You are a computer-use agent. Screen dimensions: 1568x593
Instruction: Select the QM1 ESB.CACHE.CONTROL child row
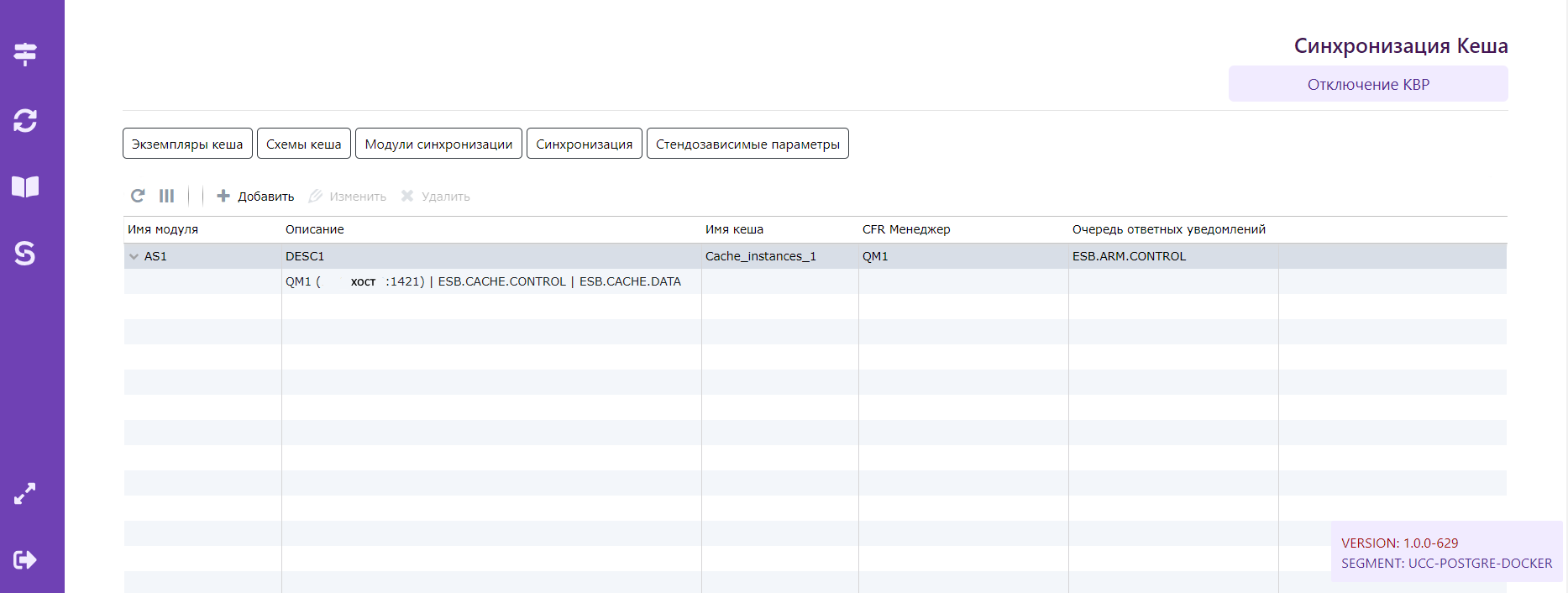(x=483, y=281)
